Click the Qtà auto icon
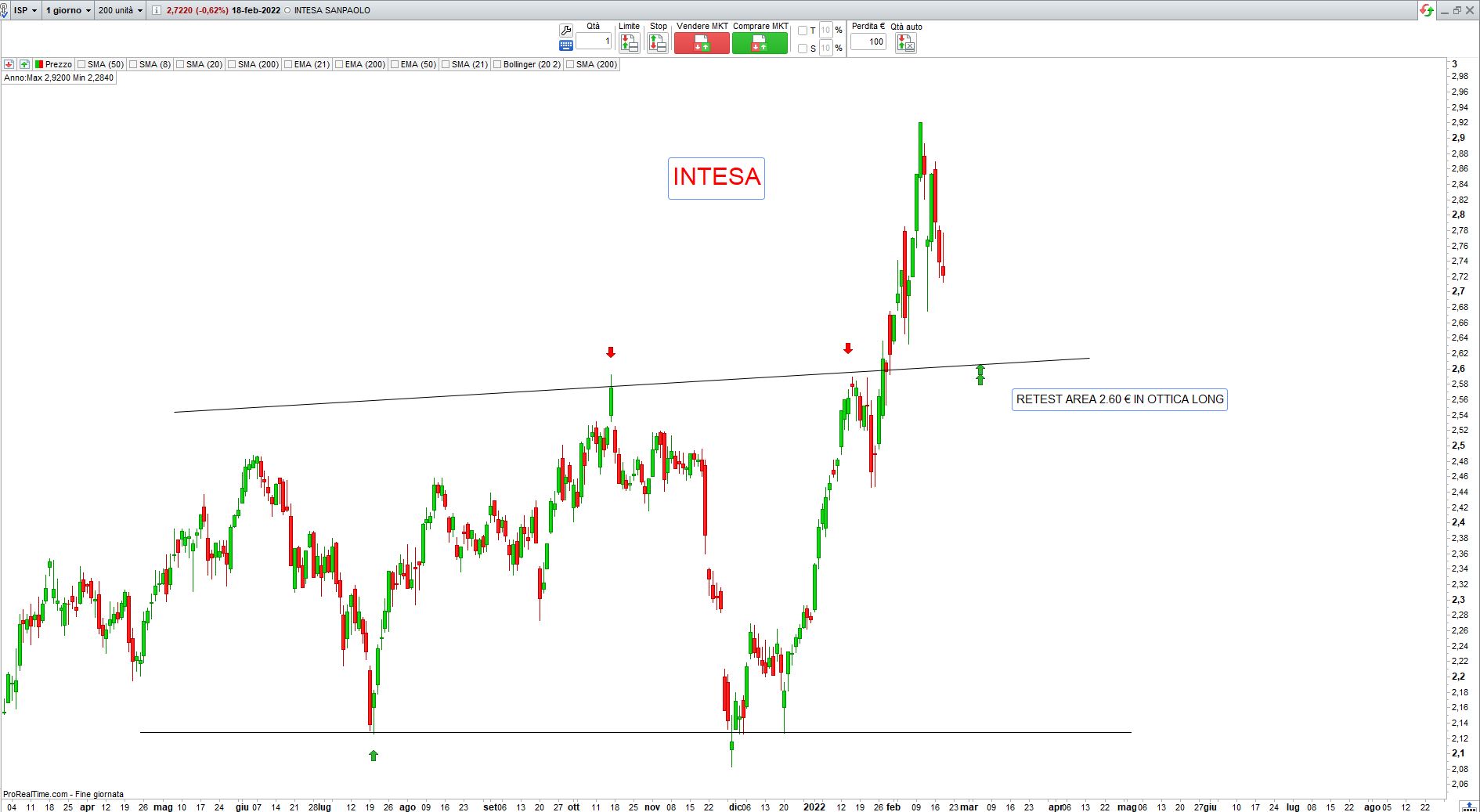The image size is (1480, 812). 905,43
